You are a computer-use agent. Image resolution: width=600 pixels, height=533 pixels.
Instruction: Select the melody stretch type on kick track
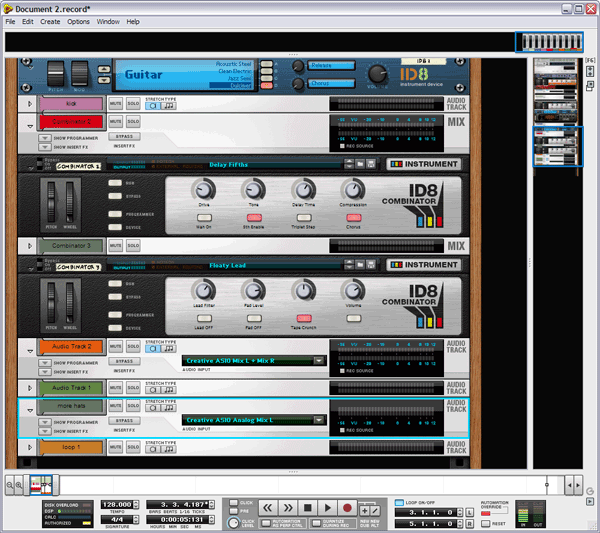click(x=169, y=107)
